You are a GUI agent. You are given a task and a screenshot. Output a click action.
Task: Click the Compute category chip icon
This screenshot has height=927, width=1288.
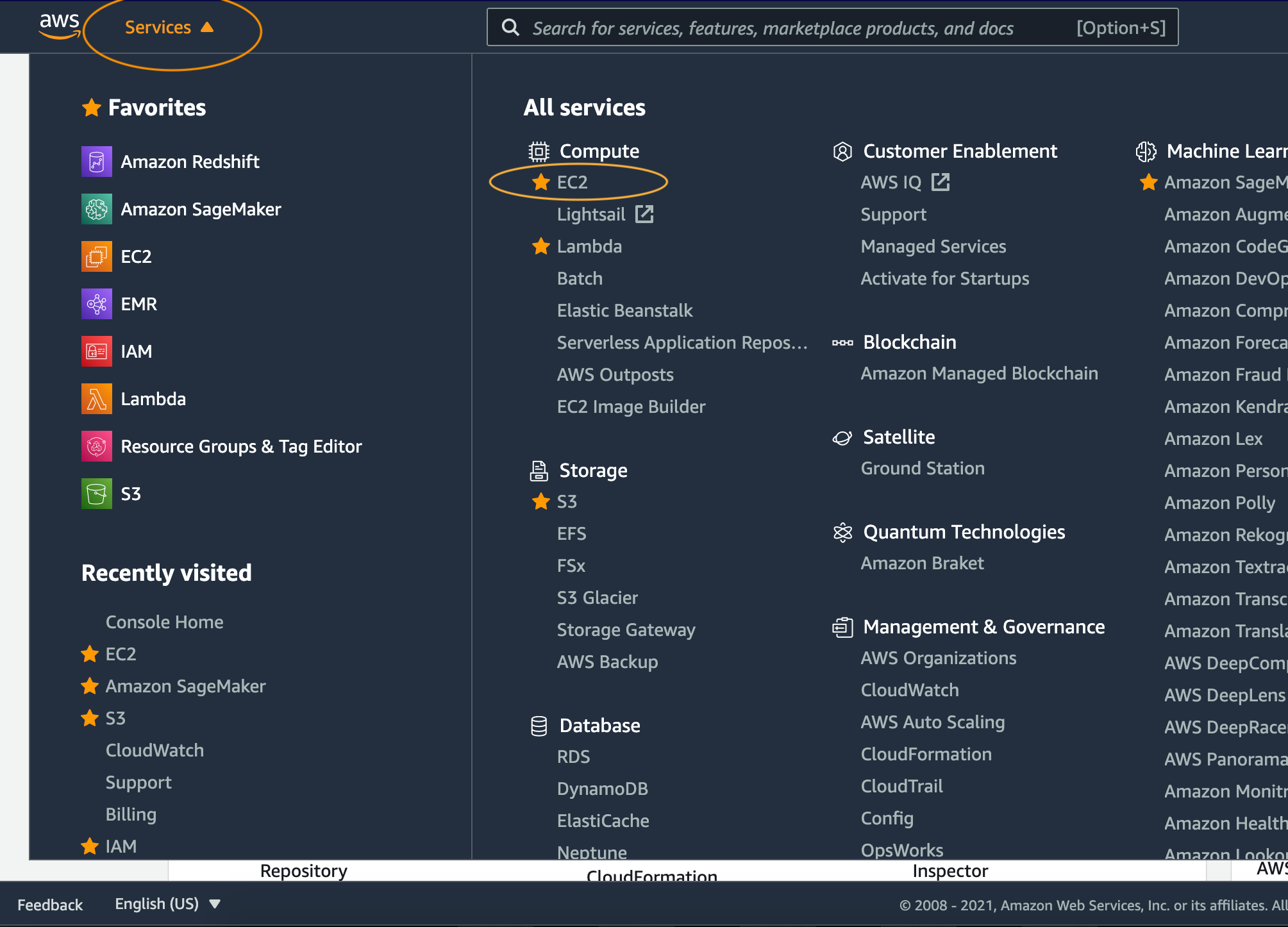tap(539, 151)
